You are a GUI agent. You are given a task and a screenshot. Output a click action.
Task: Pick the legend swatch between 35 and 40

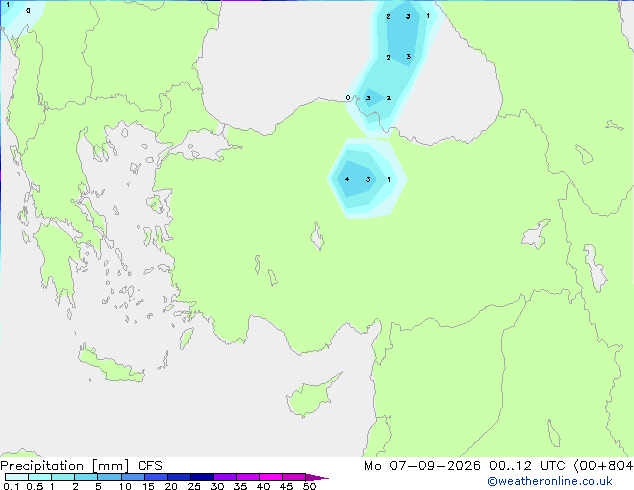(248, 477)
